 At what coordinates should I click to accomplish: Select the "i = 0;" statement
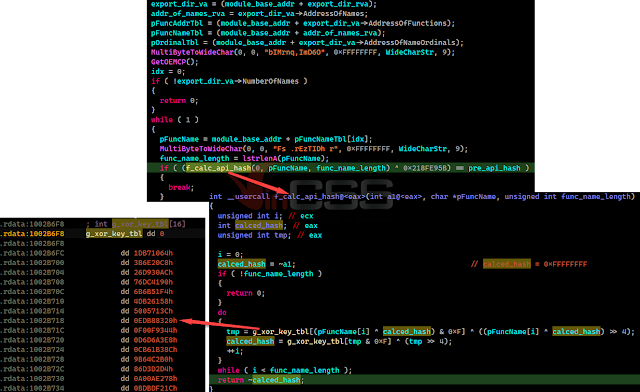[230, 254]
